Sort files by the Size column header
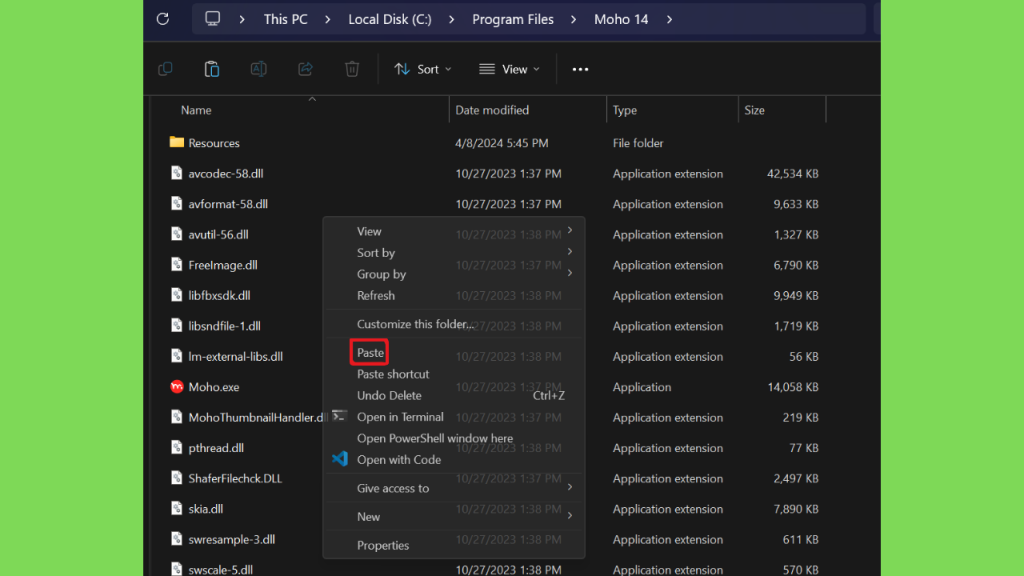 click(754, 110)
